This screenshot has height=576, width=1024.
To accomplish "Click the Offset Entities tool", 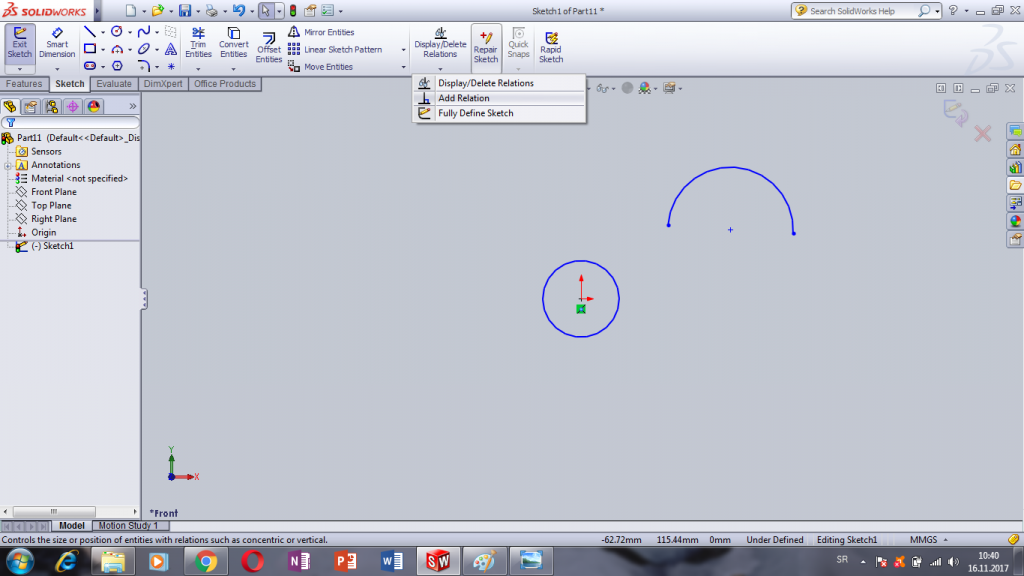I will tap(268, 48).
